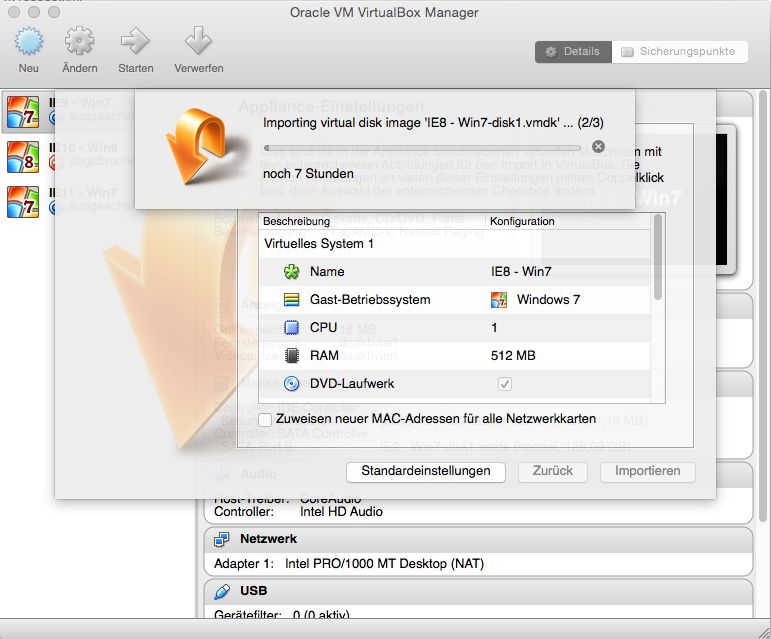
Task: Click the Importieren button
Action: [647, 471]
